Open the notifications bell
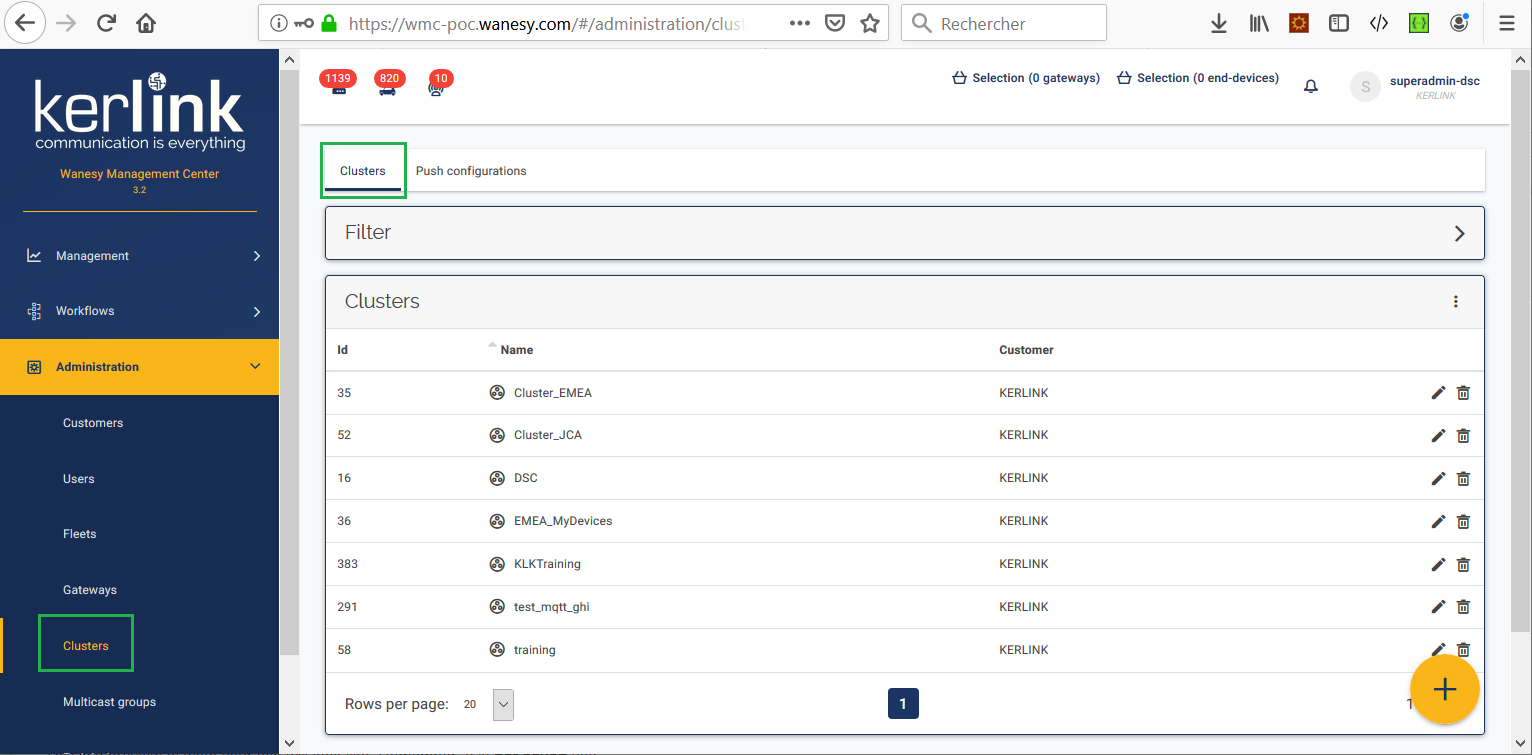This screenshot has height=755, width=1532. (1311, 87)
